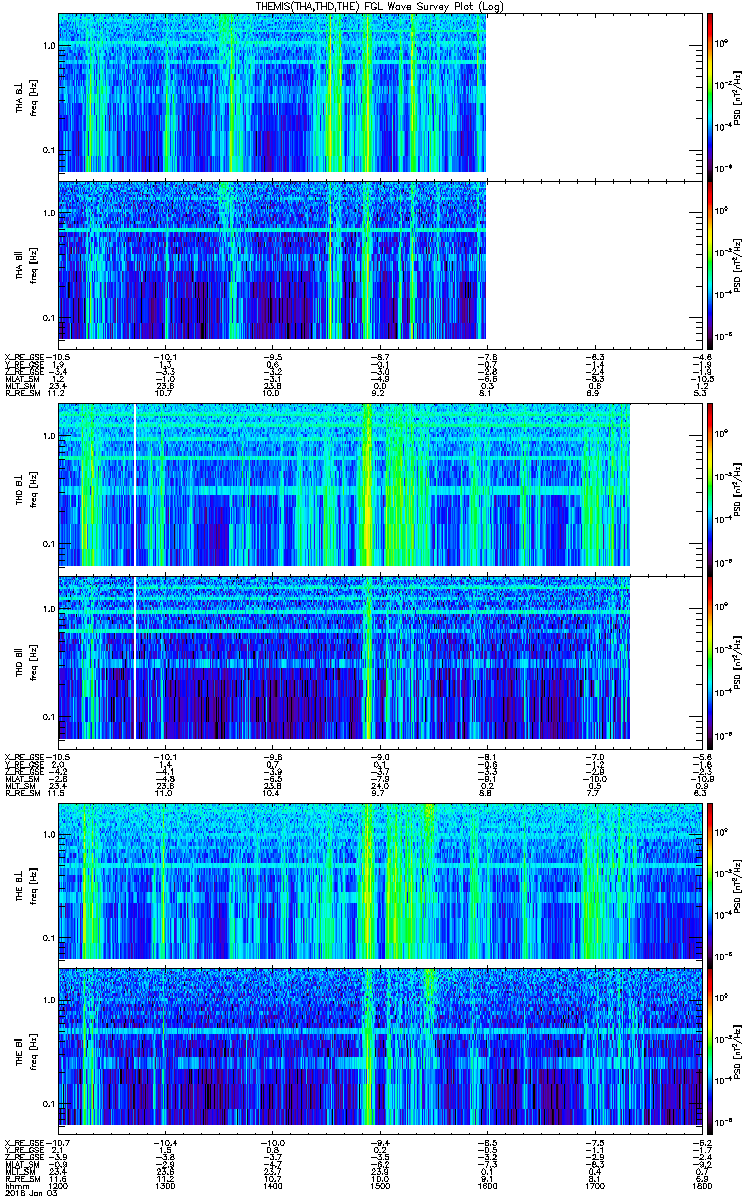Click the plot title THEMIS FGL Wave Survey Plot
The height and width of the screenshot is (1200, 750).
(379, 6)
